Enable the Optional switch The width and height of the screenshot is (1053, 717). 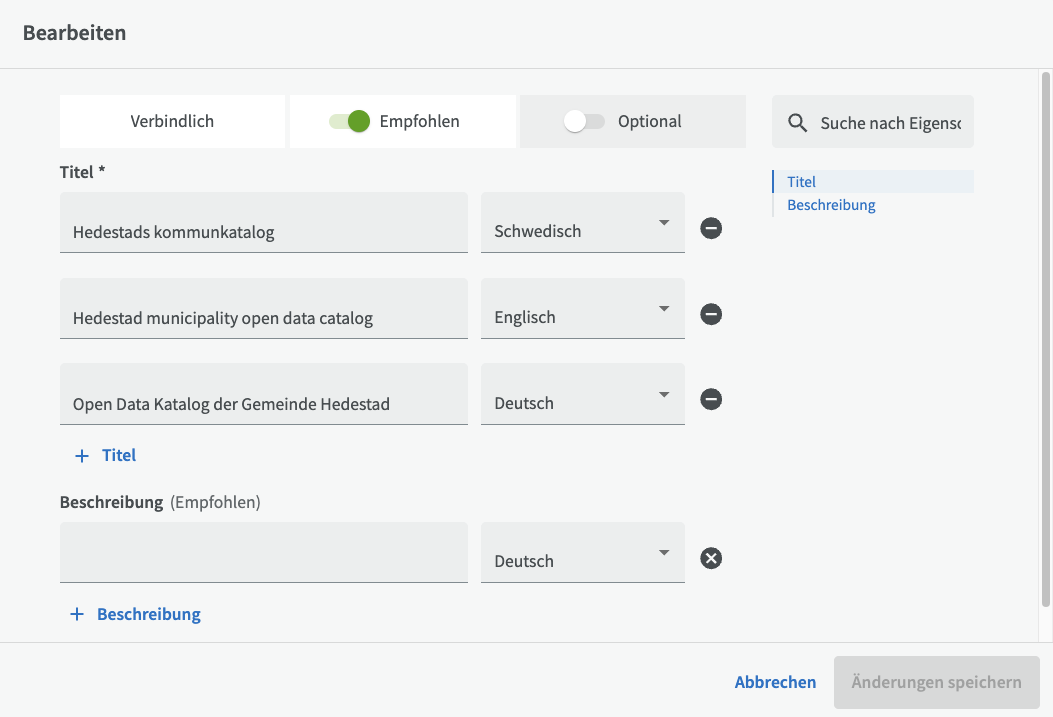point(584,122)
